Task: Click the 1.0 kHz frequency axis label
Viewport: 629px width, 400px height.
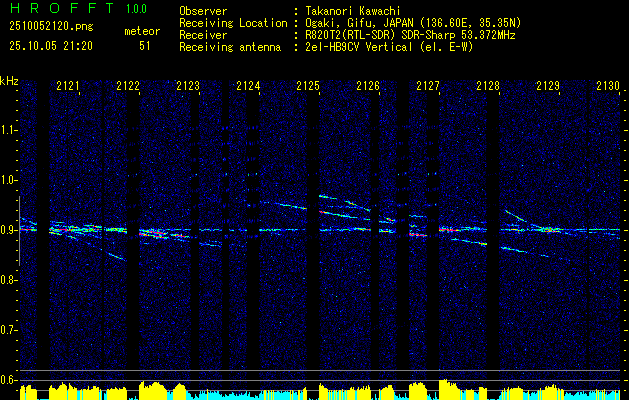Action: [10, 180]
